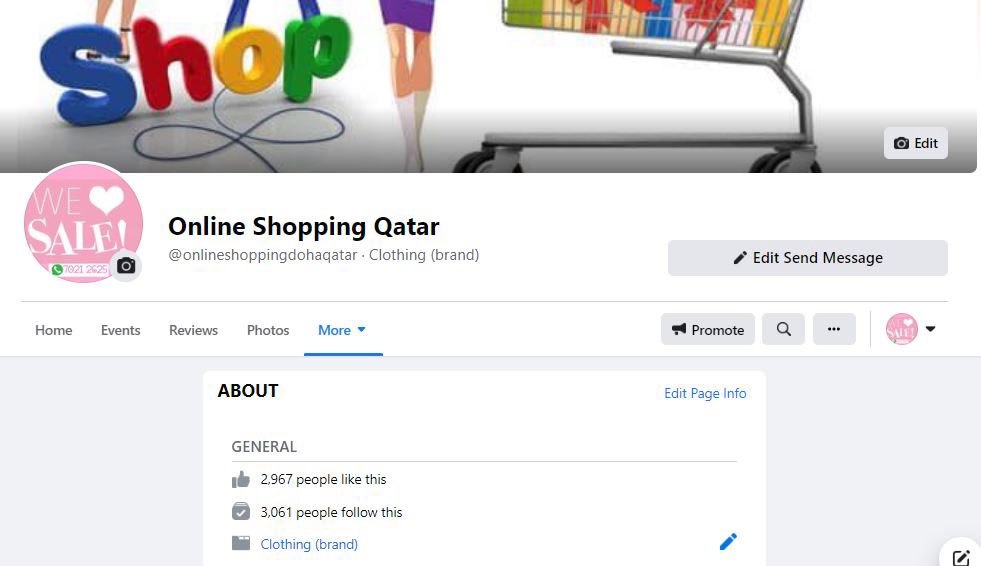Open the Events tab
This screenshot has width=981, height=566.
point(121,330)
